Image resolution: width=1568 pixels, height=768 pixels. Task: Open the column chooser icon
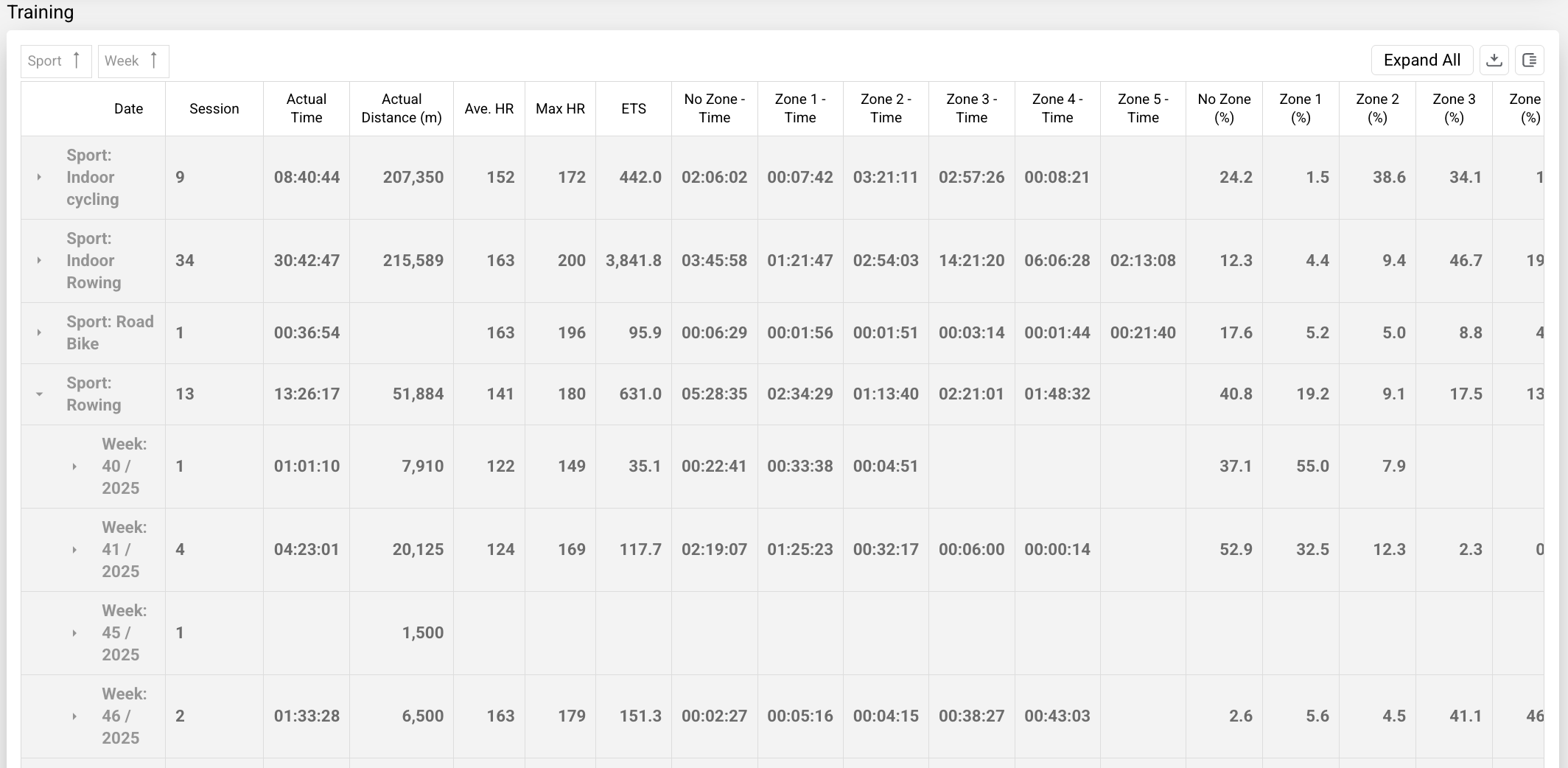coord(1530,60)
